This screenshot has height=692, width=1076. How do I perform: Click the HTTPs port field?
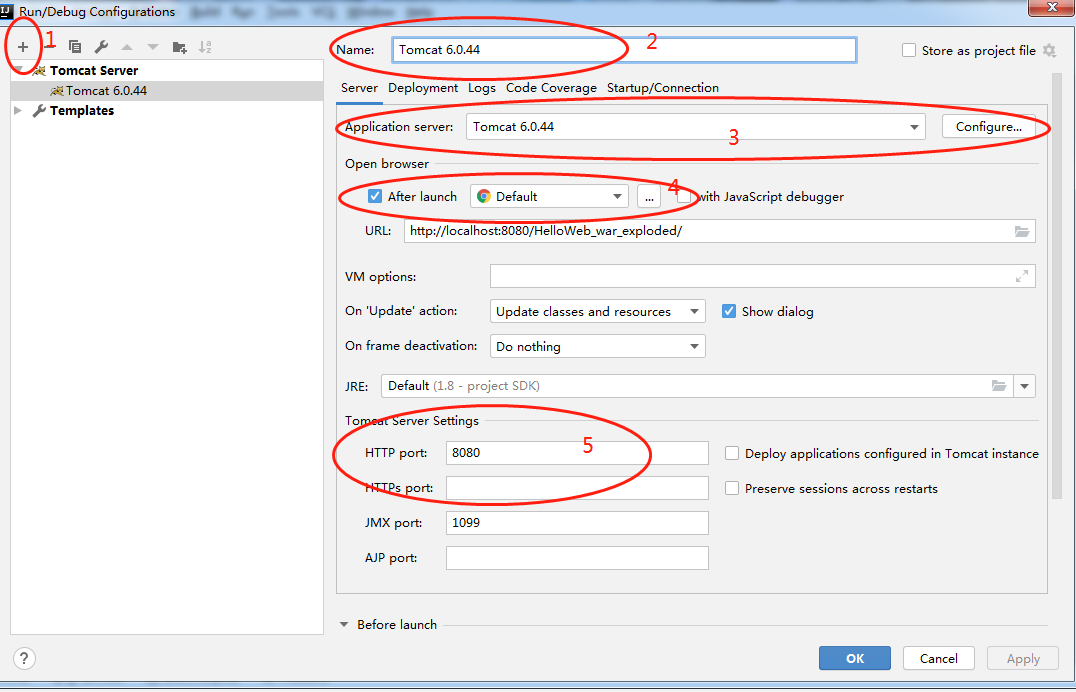(x=577, y=488)
